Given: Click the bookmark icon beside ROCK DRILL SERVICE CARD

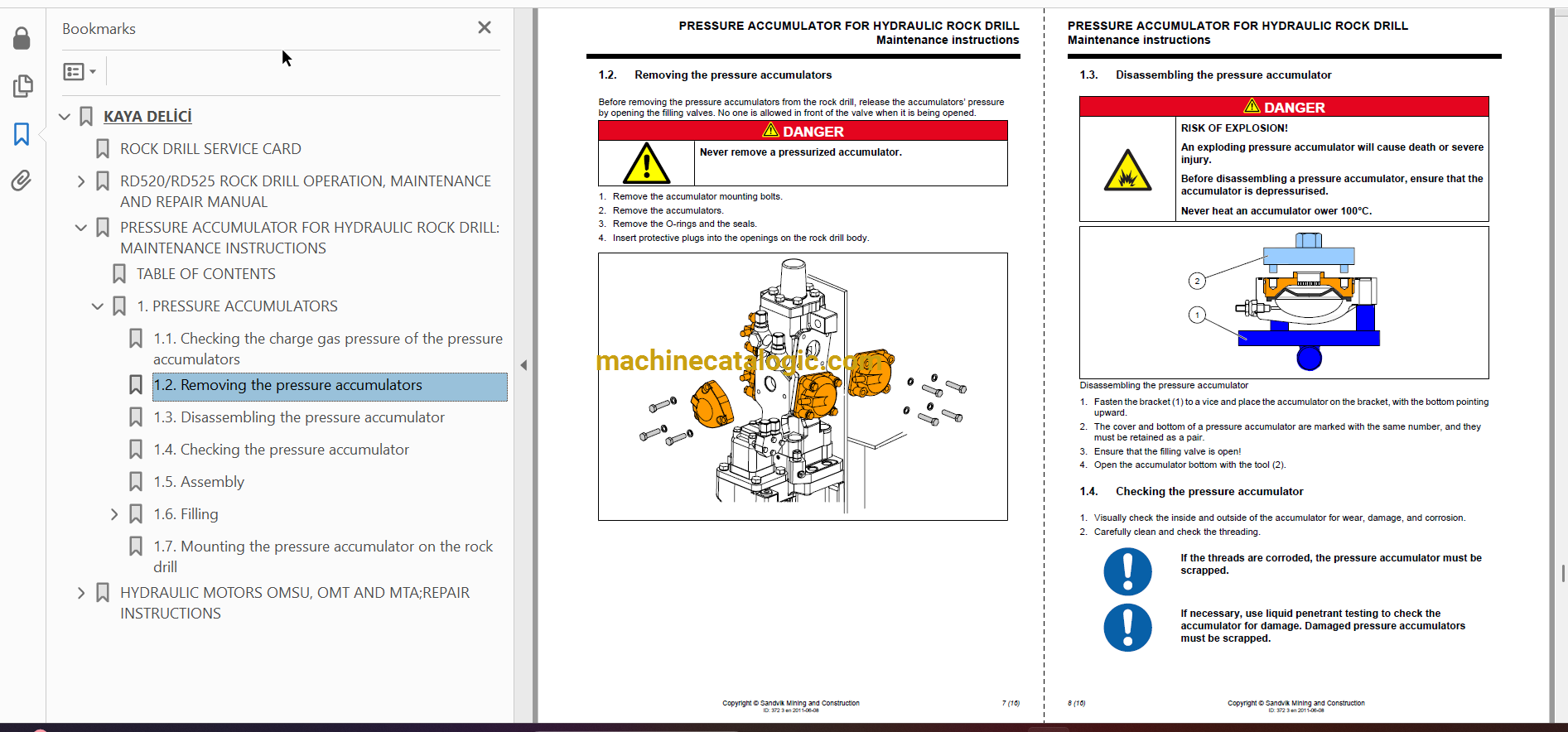Looking at the screenshot, I should [103, 149].
